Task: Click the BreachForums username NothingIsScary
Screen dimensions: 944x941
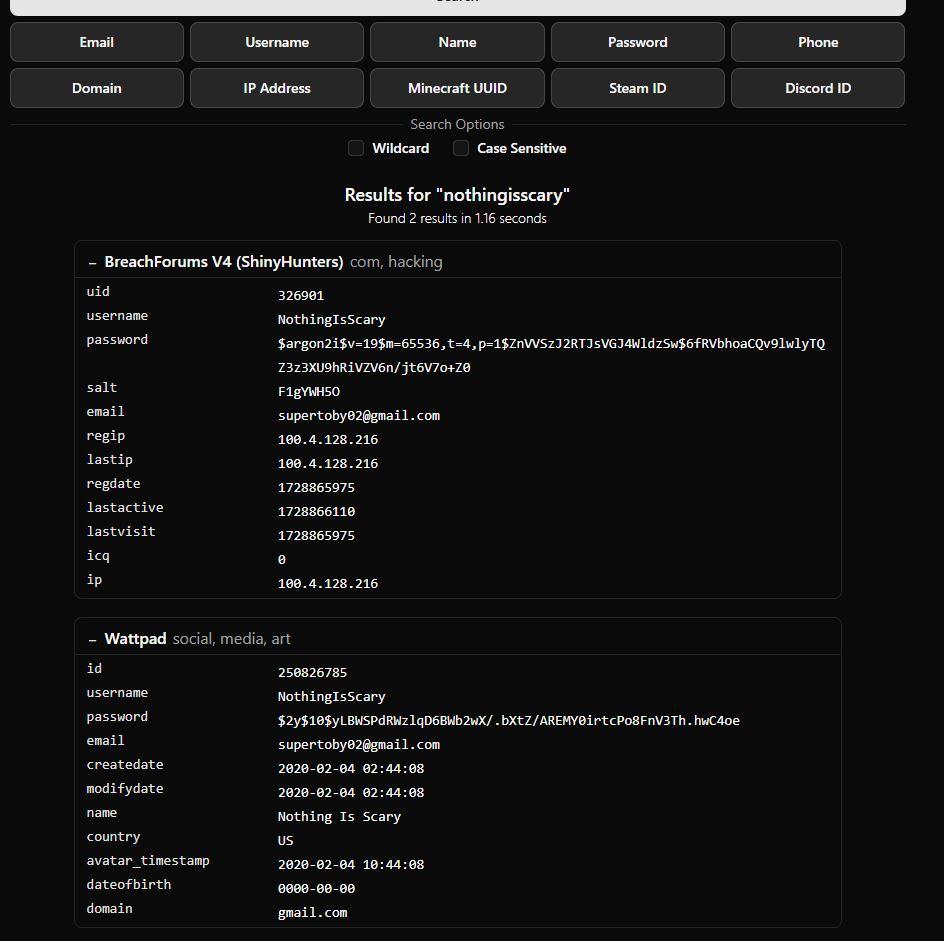Action: (332, 320)
